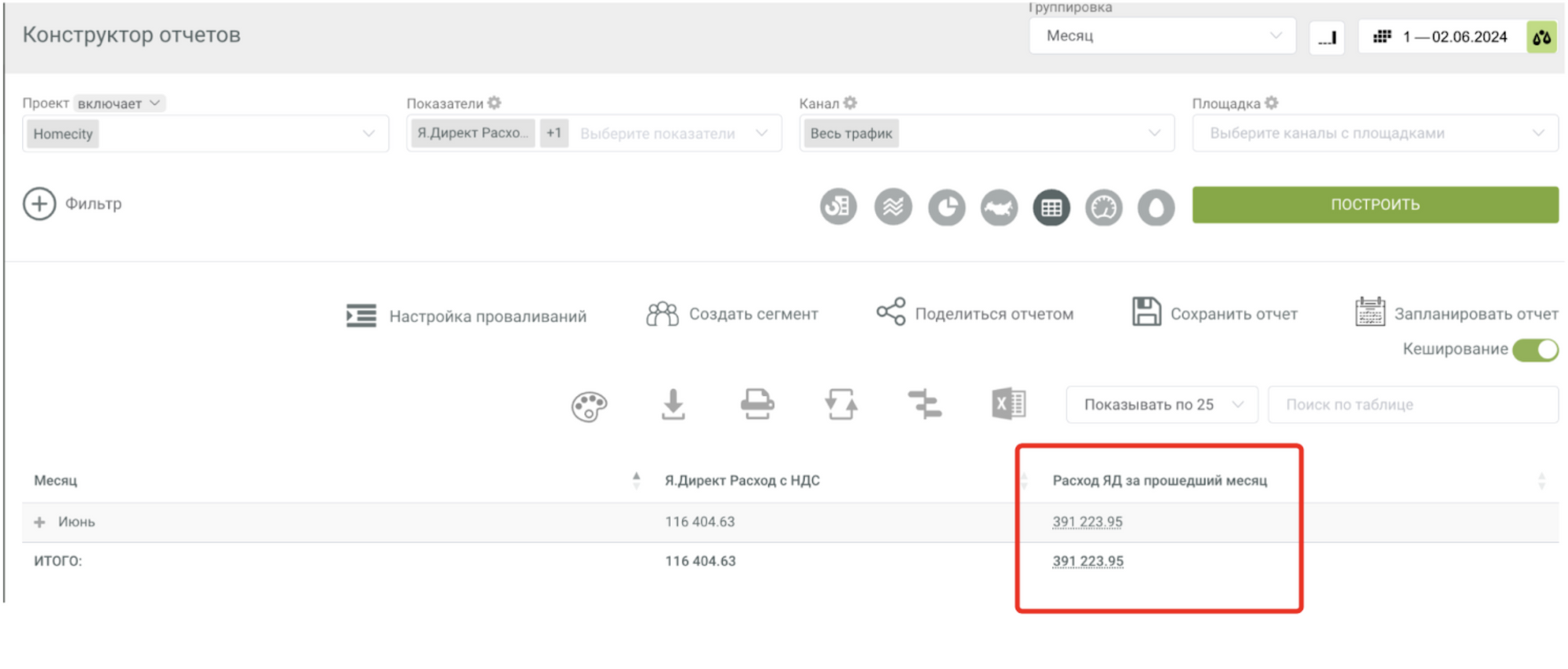The image size is (1568, 669).
Task: Pick the gauge speedometer visualization icon
Action: point(1103,208)
